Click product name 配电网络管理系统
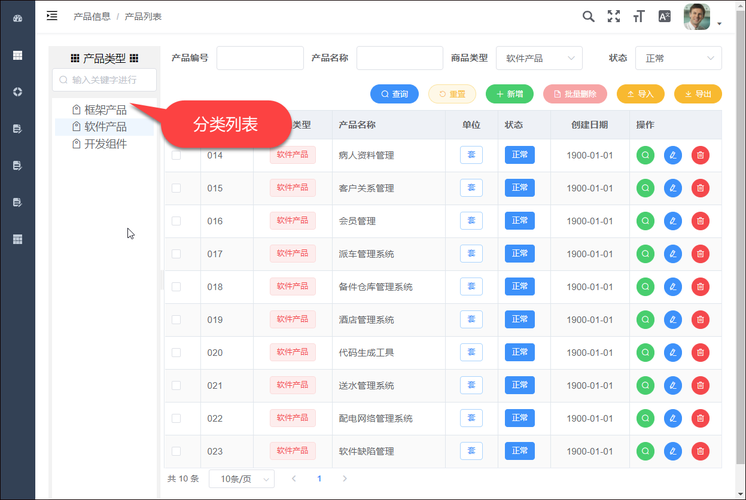The height and width of the screenshot is (500, 746). tap(375, 418)
